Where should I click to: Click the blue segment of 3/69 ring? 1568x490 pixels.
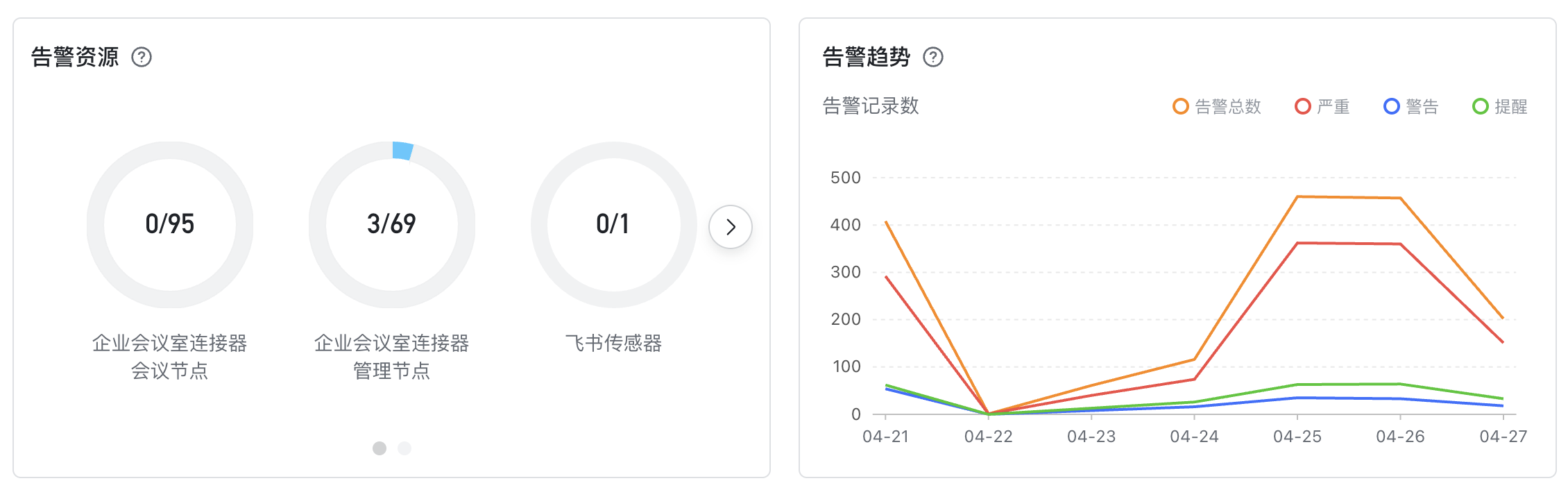pos(402,151)
